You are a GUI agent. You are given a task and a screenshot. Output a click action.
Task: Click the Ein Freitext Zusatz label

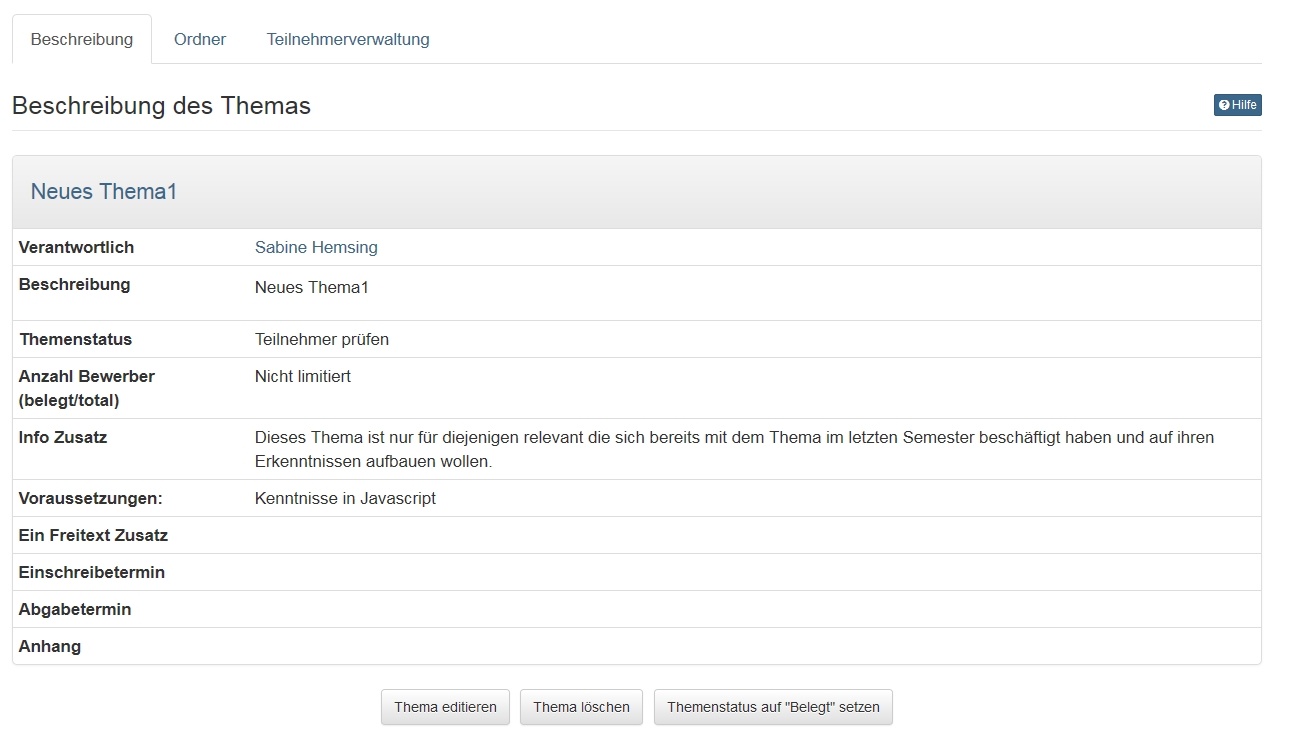(x=93, y=535)
